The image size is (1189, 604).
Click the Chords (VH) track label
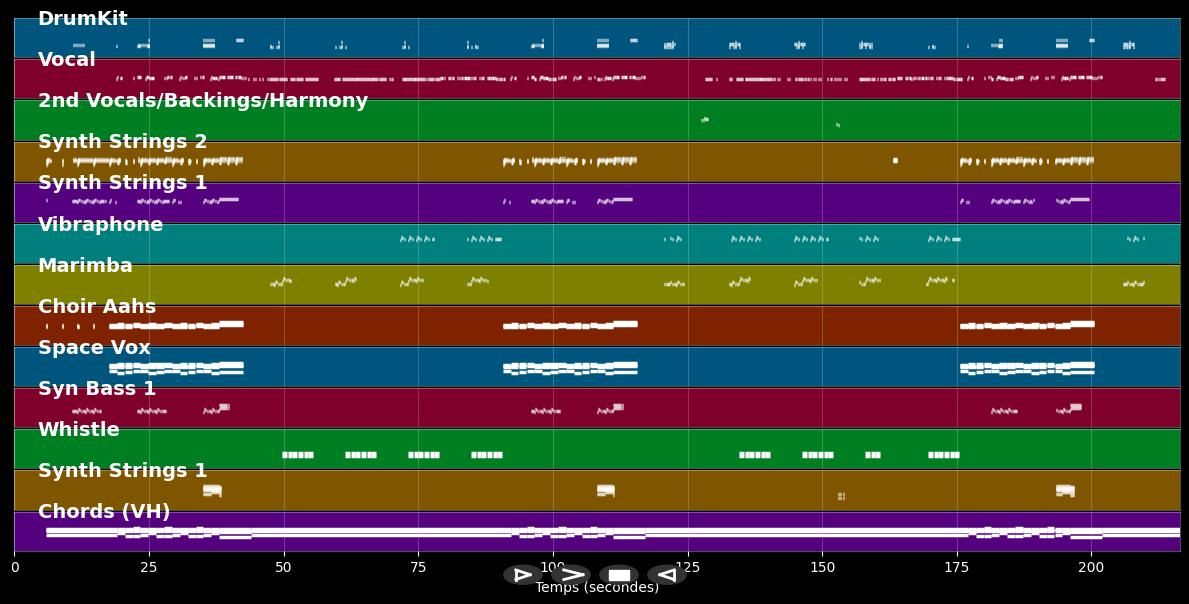104,512
